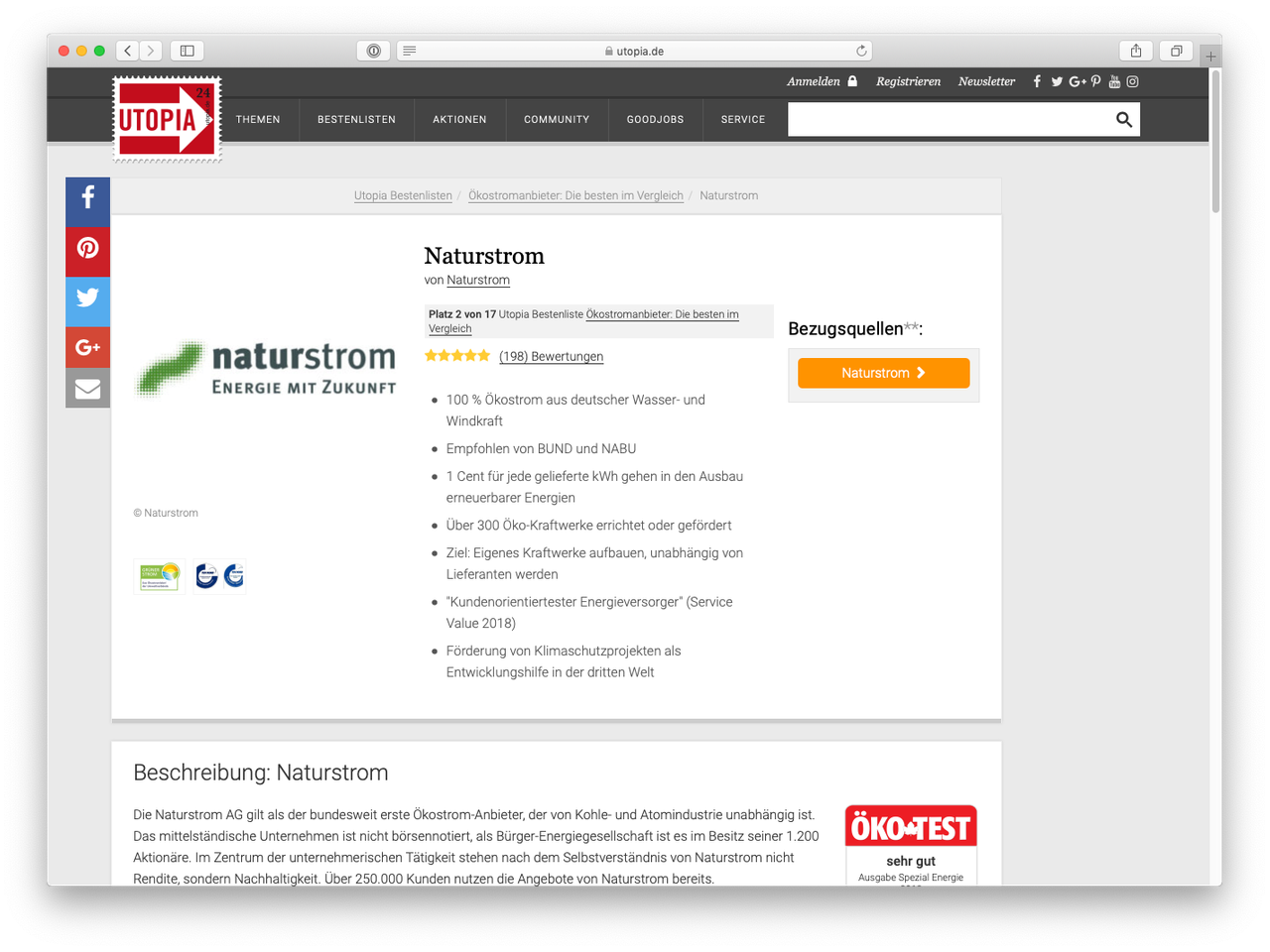Screen dimensions: 1270x952
Task: Click von Naturstrom brand link
Action: coord(478,280)
